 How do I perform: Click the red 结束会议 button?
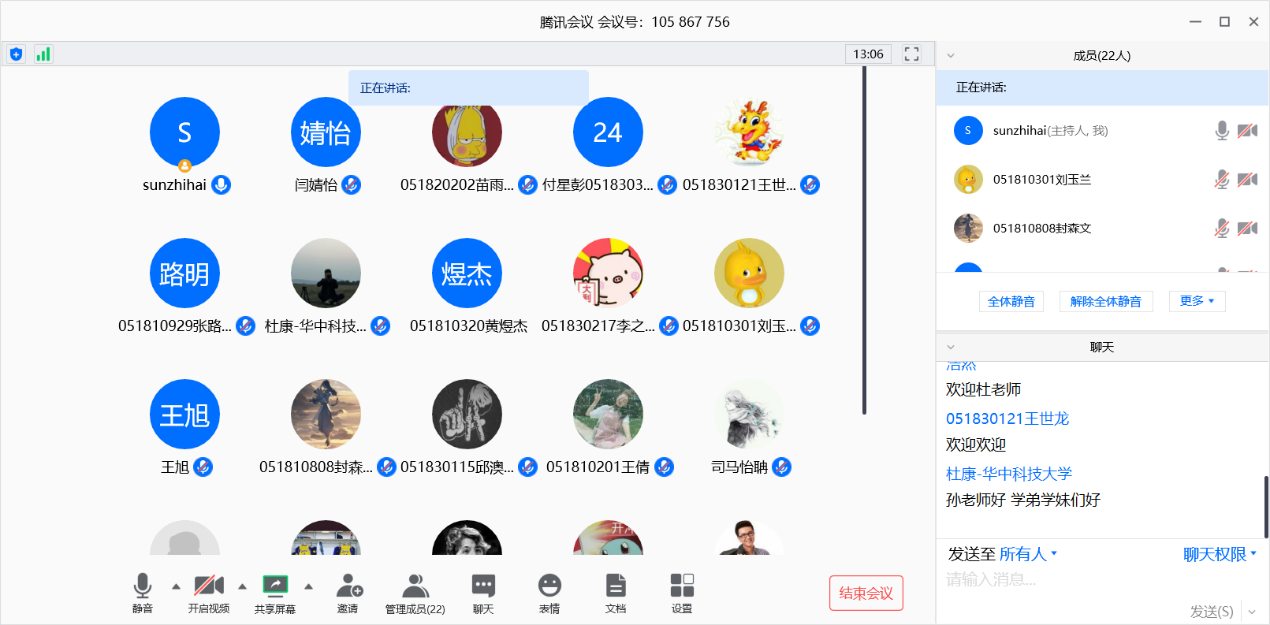coord(866,593)
